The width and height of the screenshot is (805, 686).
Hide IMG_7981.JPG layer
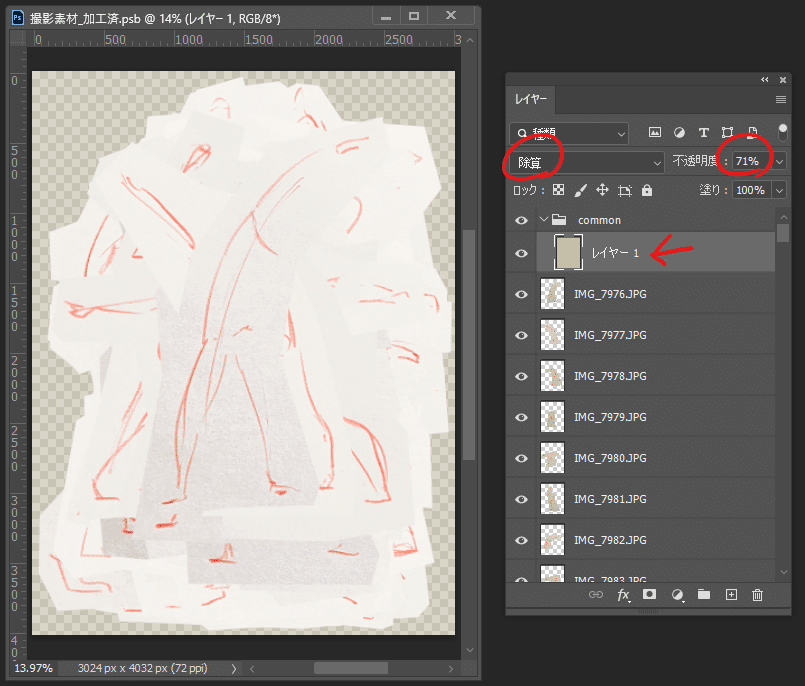pyautogui.click(x=521, y=499)
